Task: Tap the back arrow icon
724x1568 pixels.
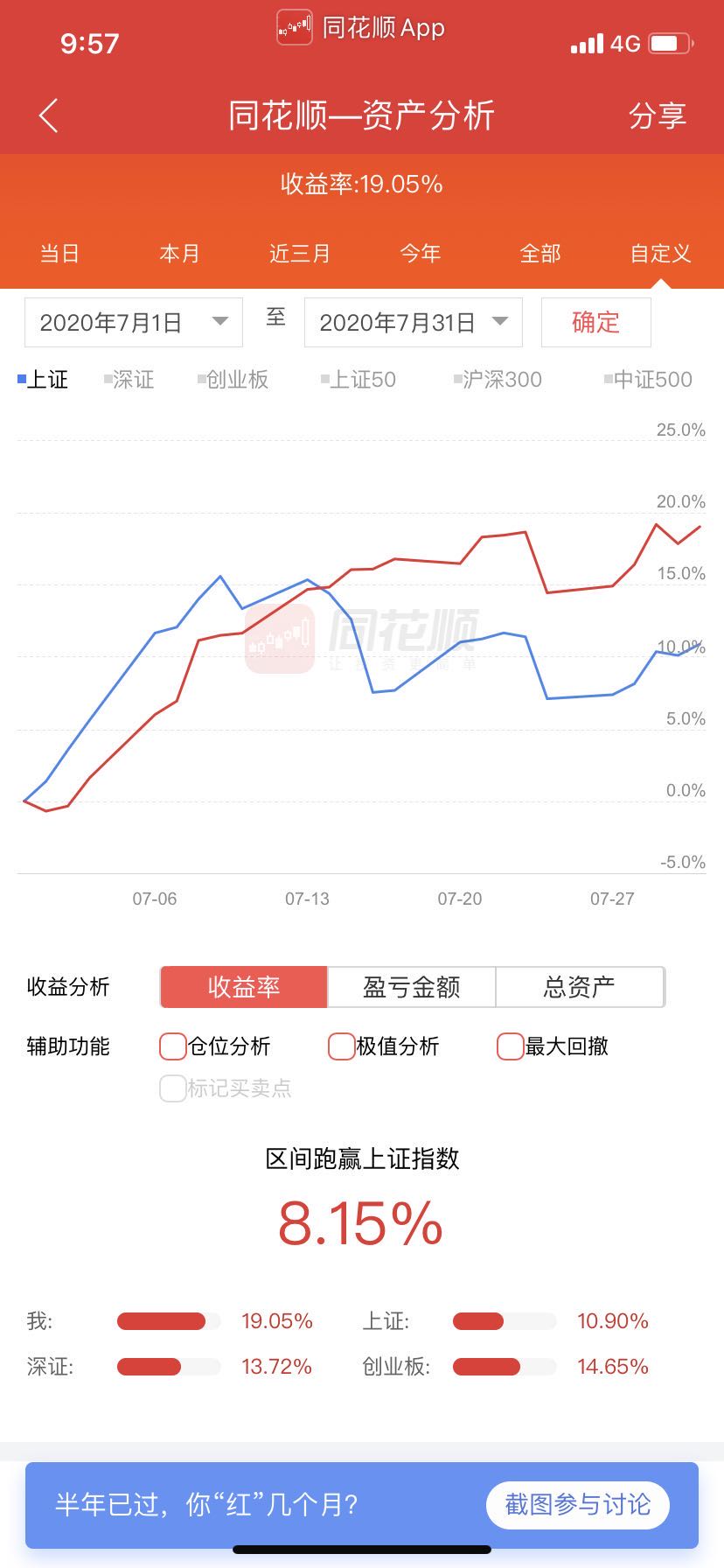Action: [49, 115]
